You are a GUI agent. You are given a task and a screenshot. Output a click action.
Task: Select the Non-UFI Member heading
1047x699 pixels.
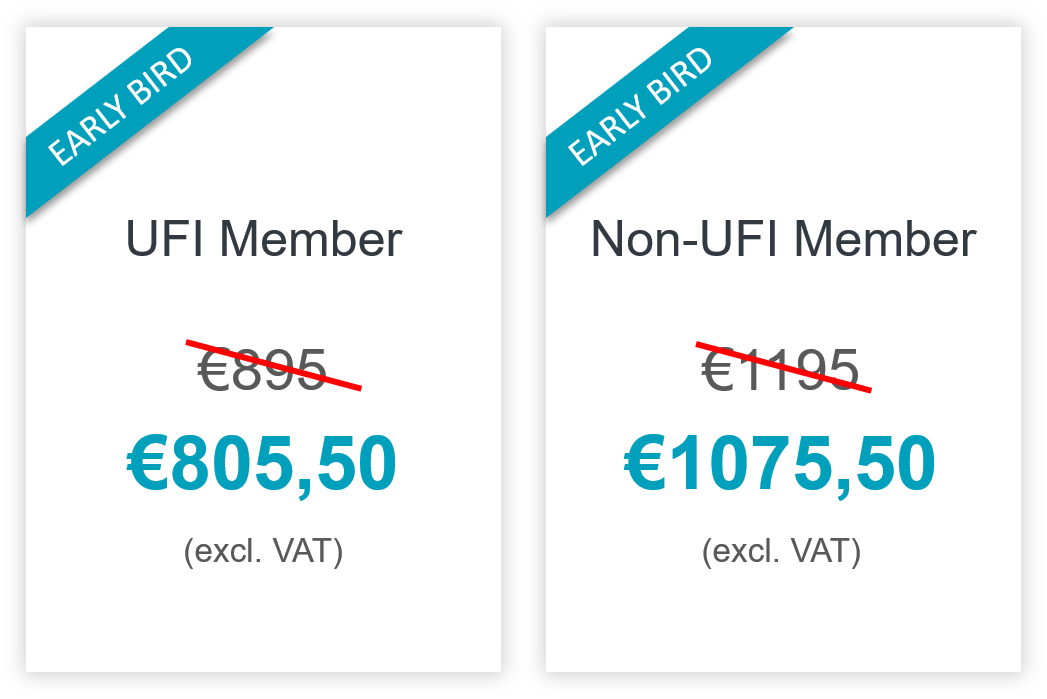[783, 240]
